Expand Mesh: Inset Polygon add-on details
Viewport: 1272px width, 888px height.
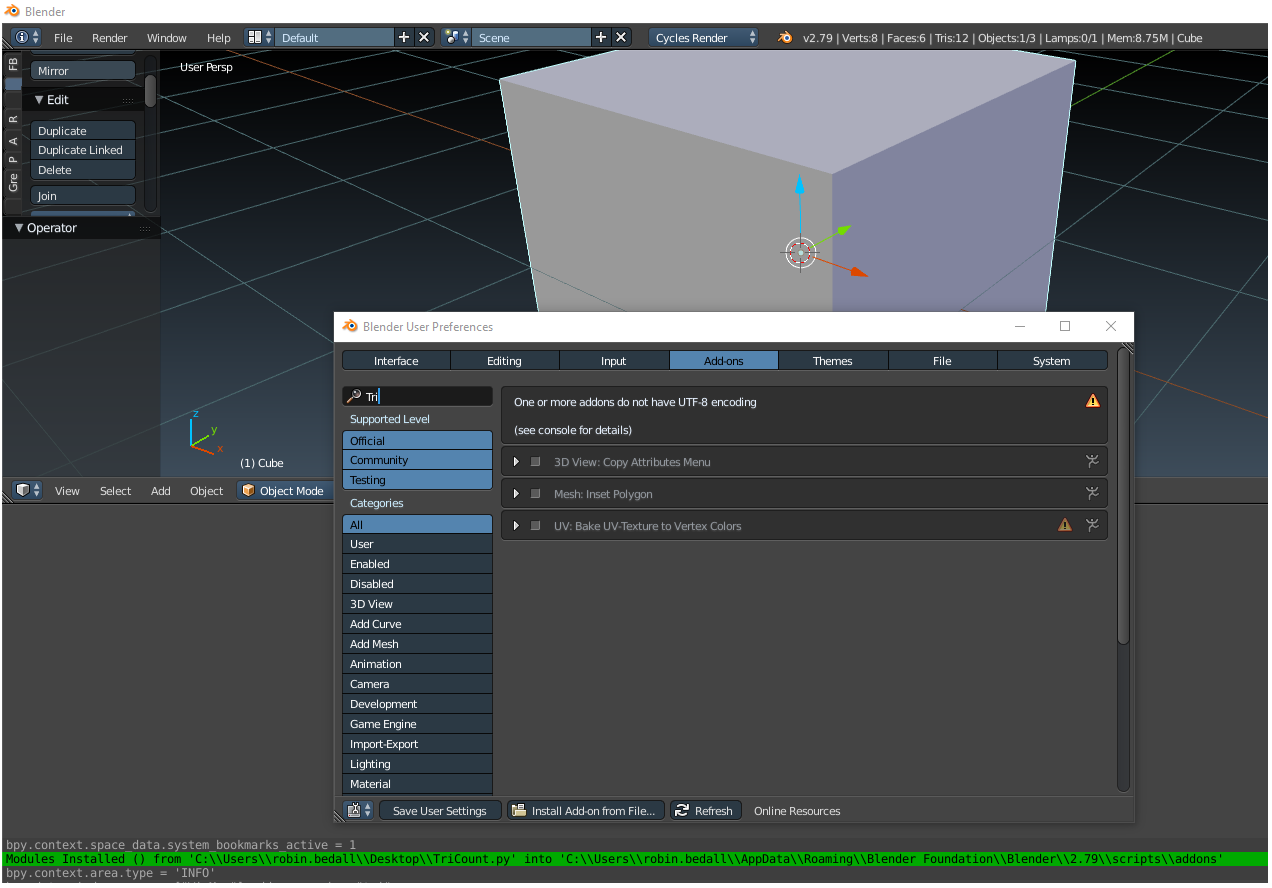click(x=516, y=494)
